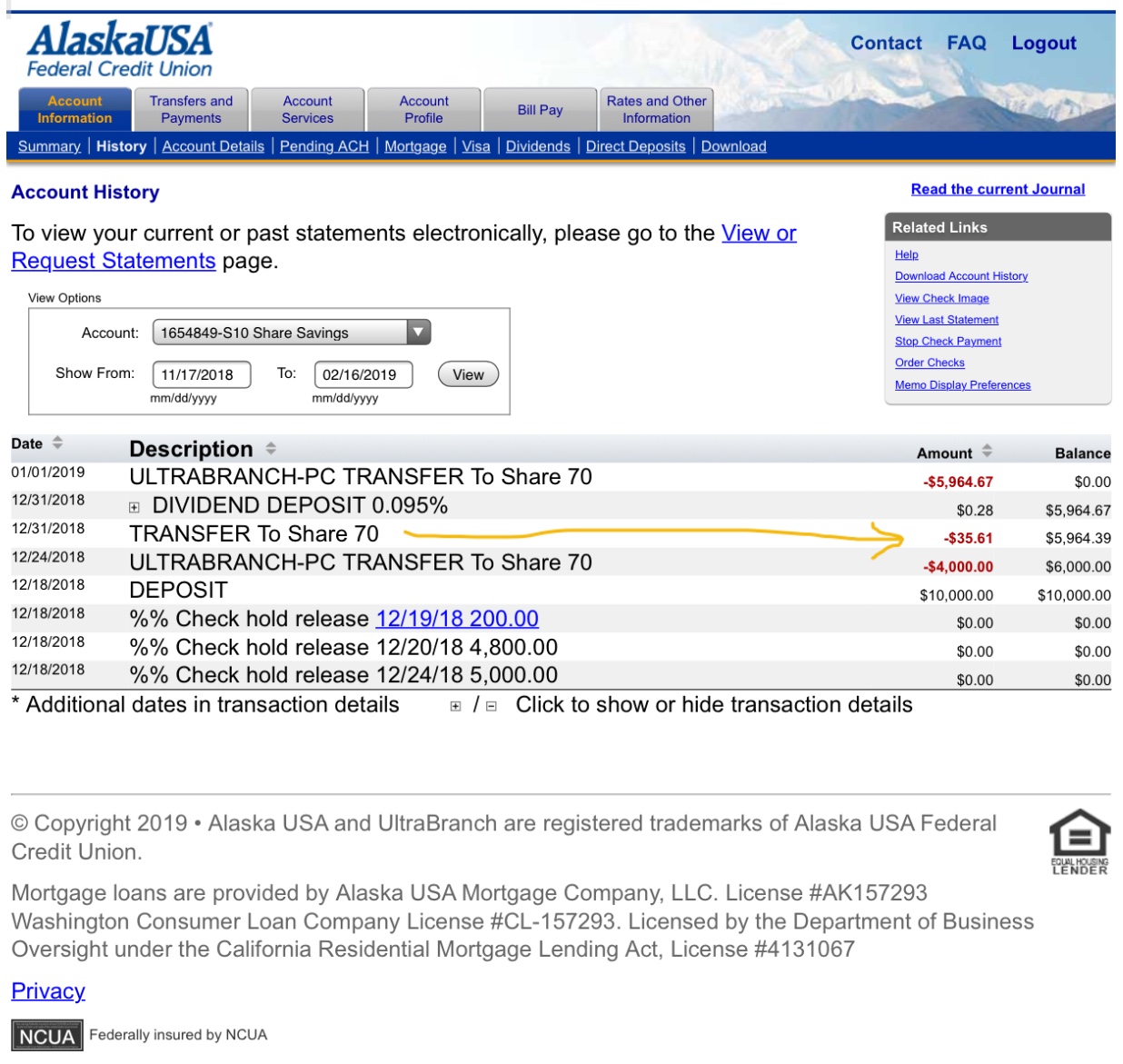Open View Last Statement link
1123x1064 pixels.
pyautogui.click(x=947, y=320)
